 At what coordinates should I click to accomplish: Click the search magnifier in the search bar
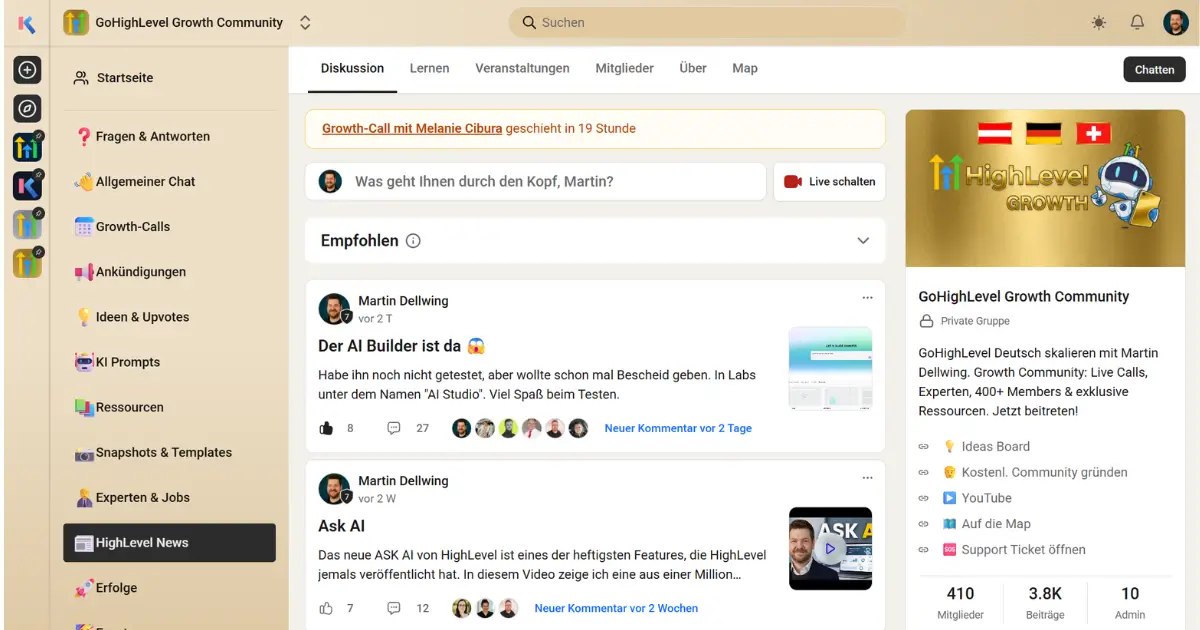pos(527,22)
